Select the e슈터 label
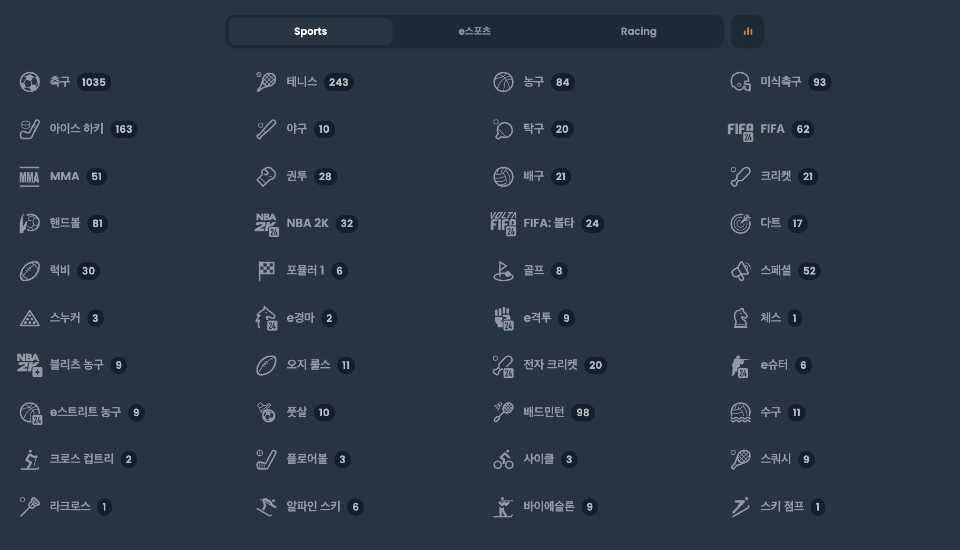Screen dimensions: 960x550 (774, 365)
